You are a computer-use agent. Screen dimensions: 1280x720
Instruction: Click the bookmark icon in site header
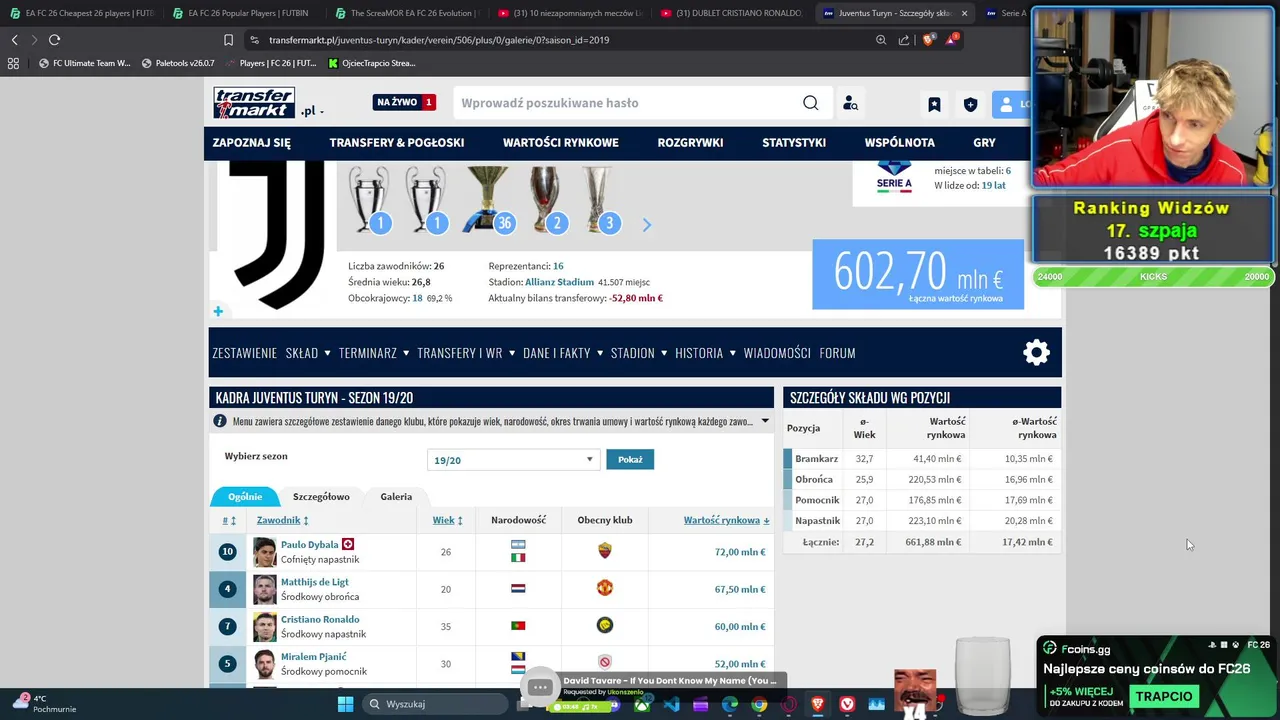934,104
